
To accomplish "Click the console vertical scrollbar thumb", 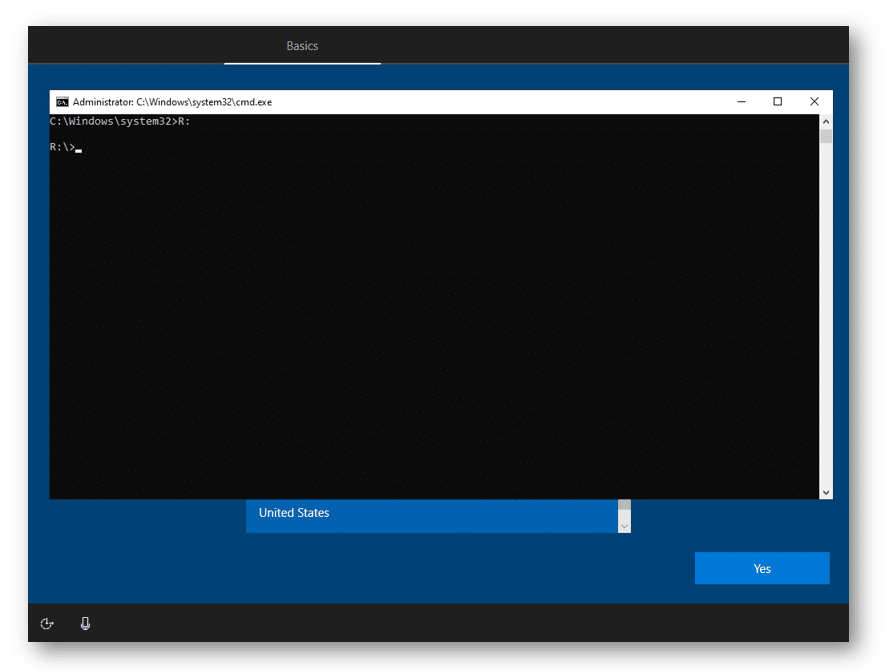I will point(826,136).
